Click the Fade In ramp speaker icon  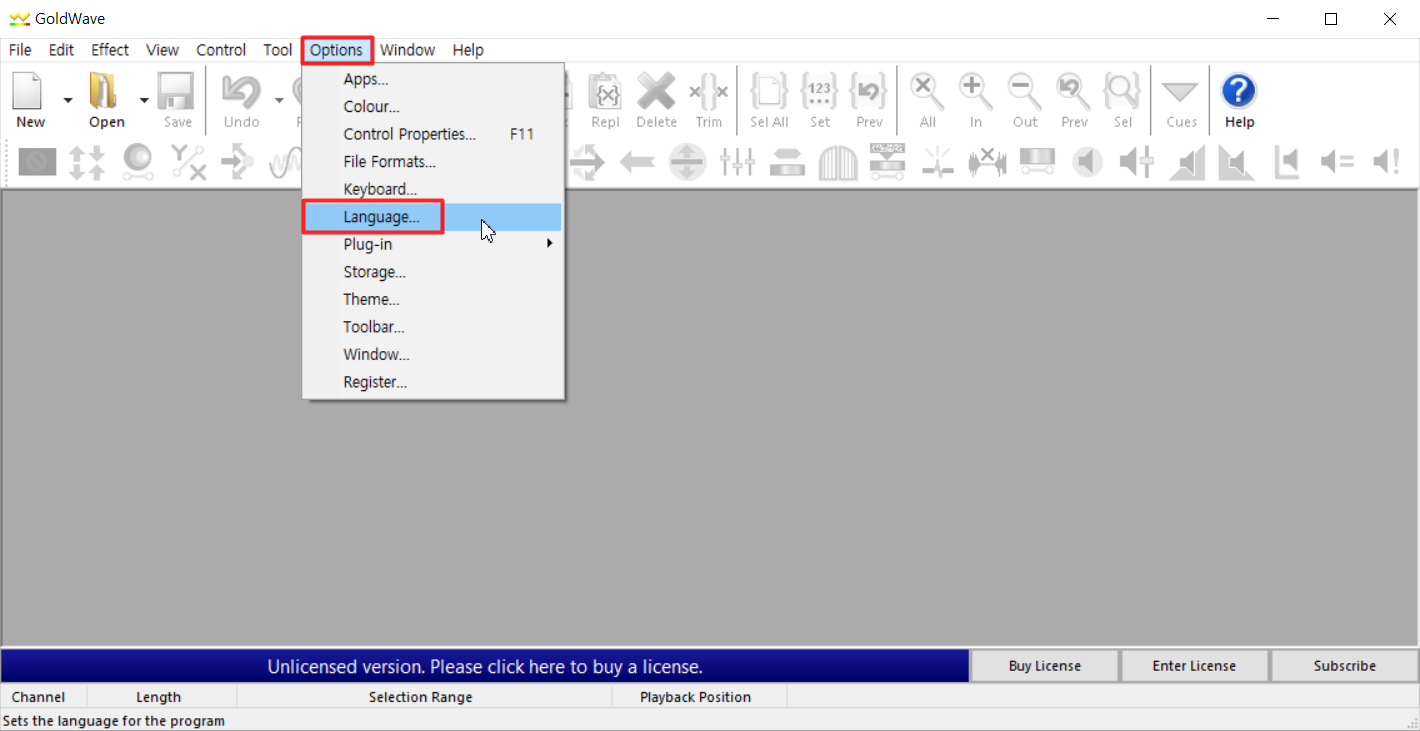[1187, 162]
